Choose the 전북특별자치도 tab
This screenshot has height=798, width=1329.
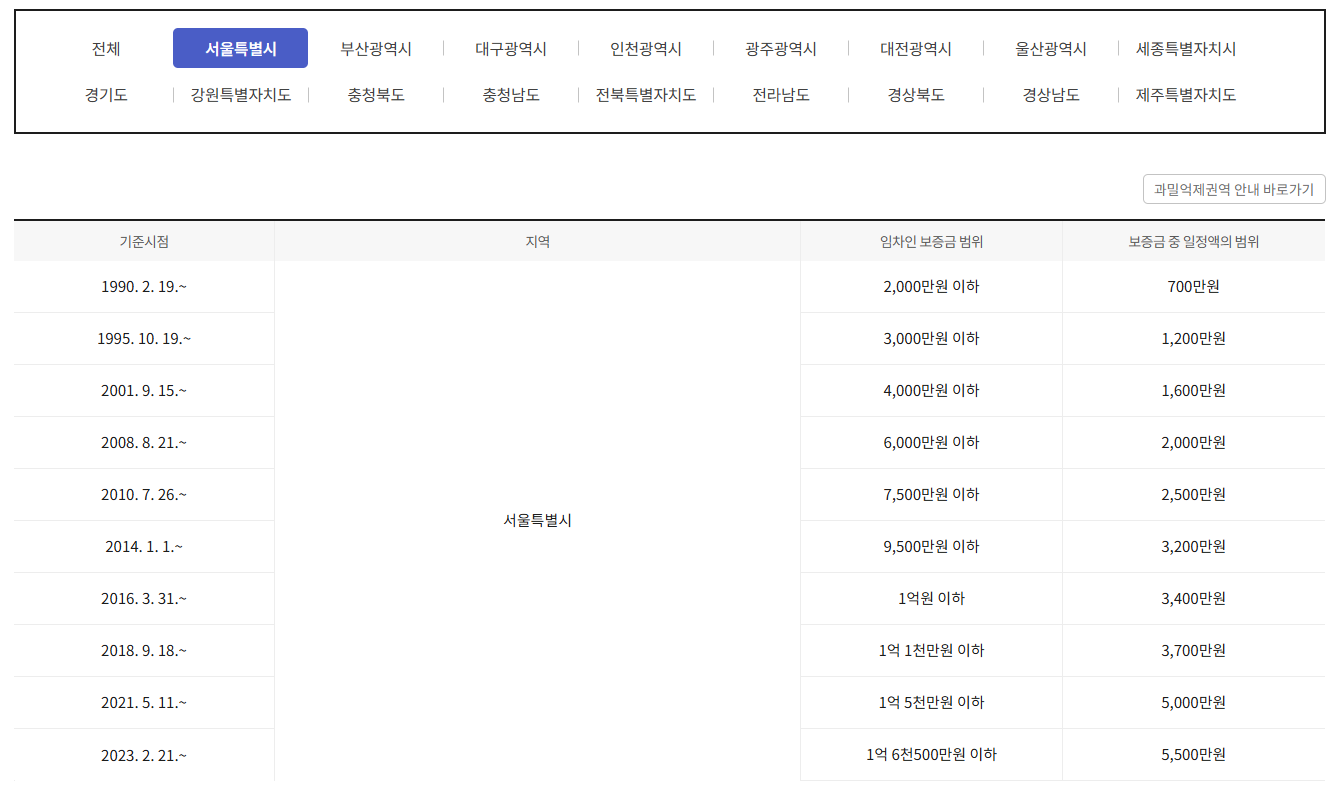(x=646, y=95)
